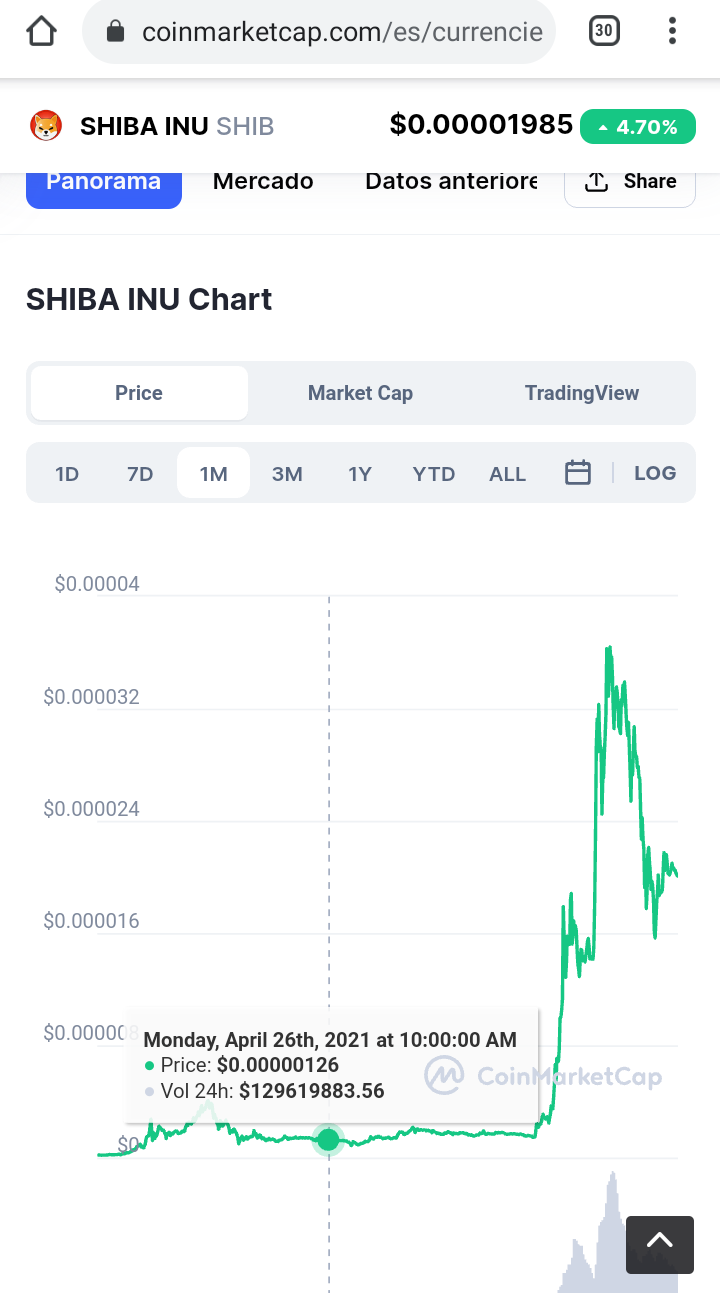Click the Share button

pos(630,182)
